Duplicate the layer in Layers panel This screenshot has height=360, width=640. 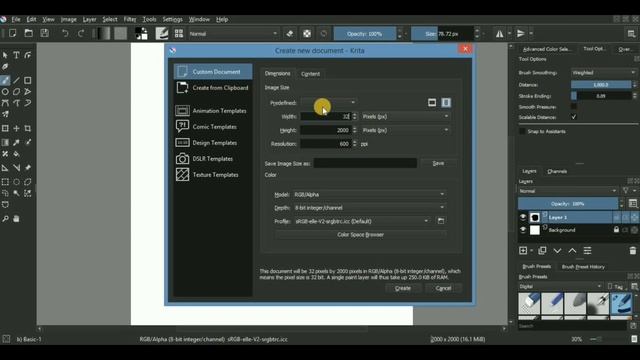coord(542,251)
